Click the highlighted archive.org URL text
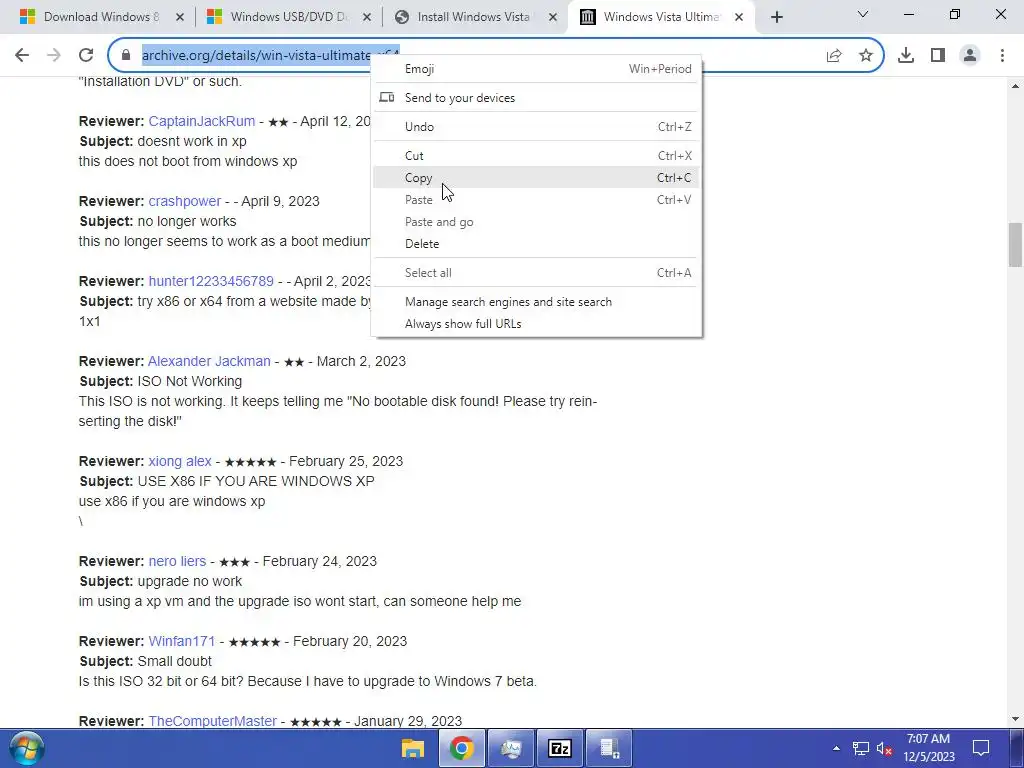This screenshot has height=768, width=1024. point(257,56)
